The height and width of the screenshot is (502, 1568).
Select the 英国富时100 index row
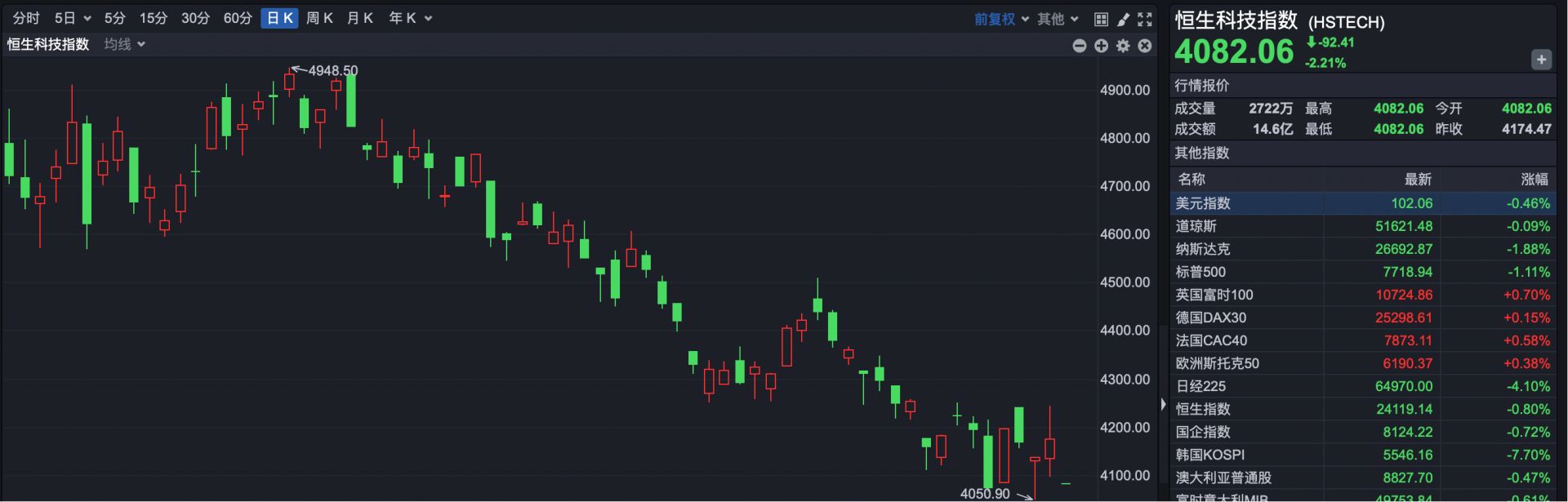[1362, 295]
